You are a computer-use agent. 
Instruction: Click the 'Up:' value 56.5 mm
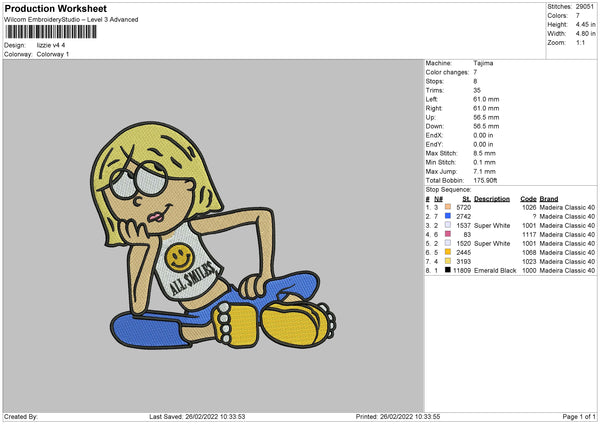coord(486,117)
